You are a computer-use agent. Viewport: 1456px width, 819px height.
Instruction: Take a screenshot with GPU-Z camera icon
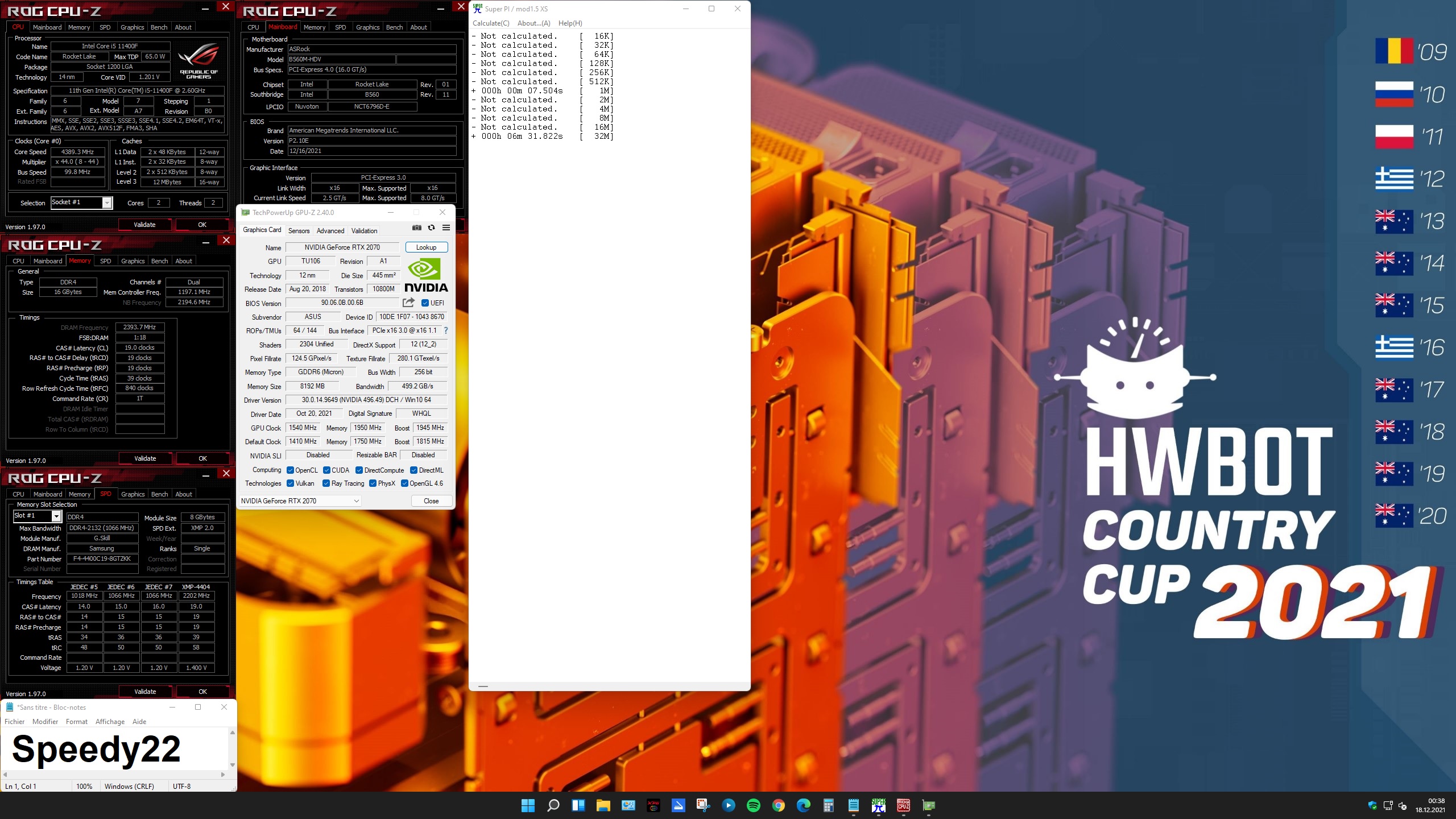tap(417, 228)
